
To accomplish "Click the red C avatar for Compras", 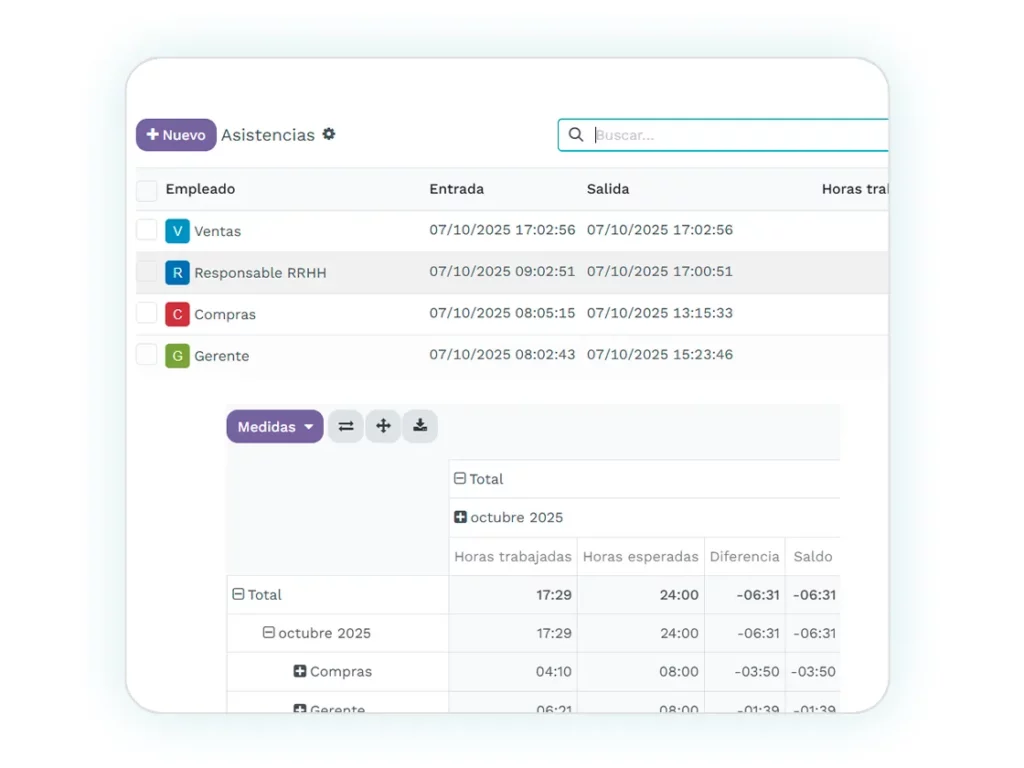I will click(177, 314).
